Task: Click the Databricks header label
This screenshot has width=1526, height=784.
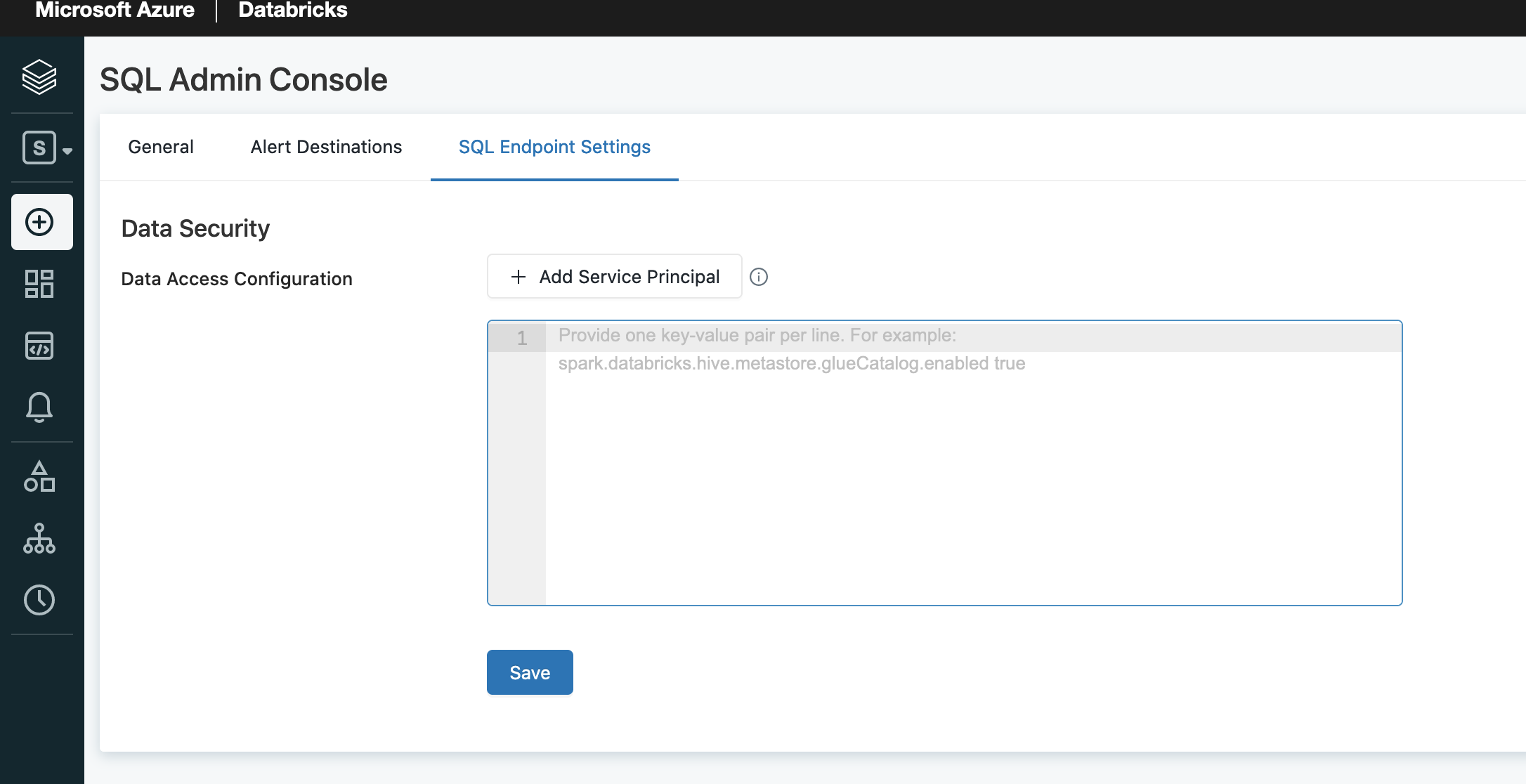Action: click(x=293, y=11)
